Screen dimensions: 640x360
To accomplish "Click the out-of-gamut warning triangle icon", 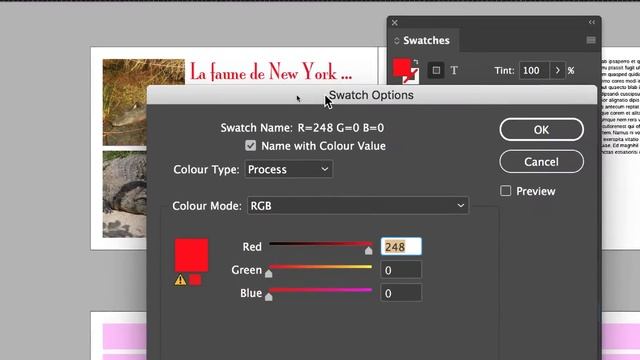I will click(180, 280).
